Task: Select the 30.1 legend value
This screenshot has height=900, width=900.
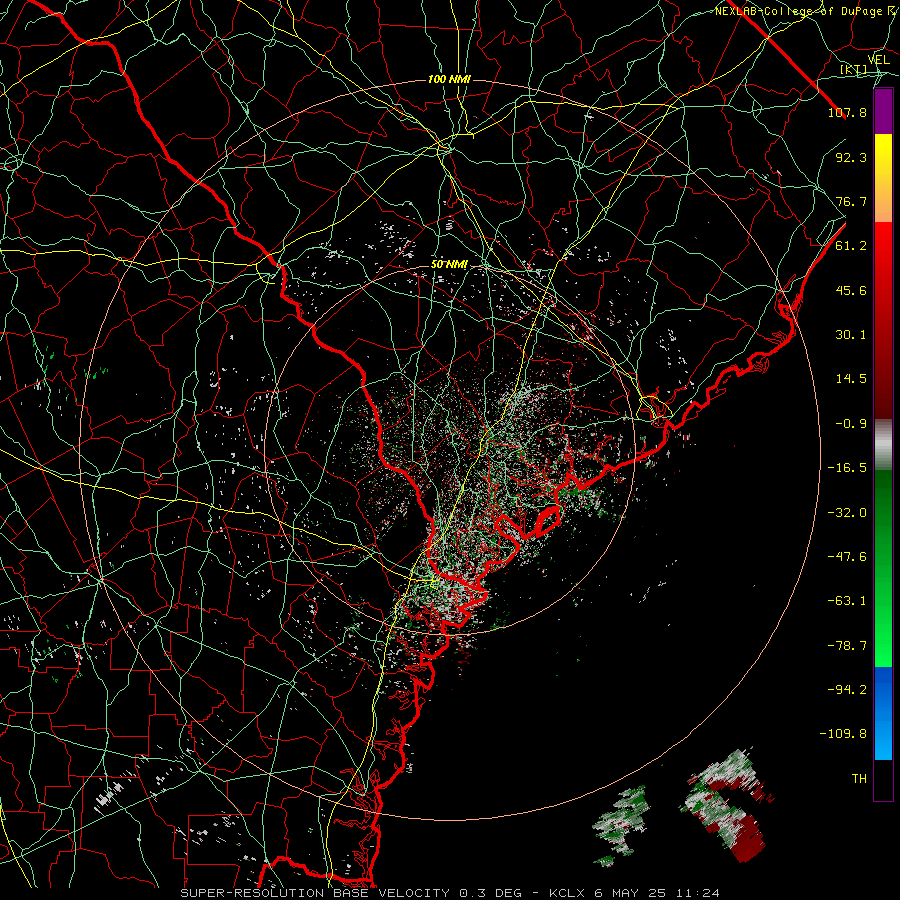Action: pos(851,335)
